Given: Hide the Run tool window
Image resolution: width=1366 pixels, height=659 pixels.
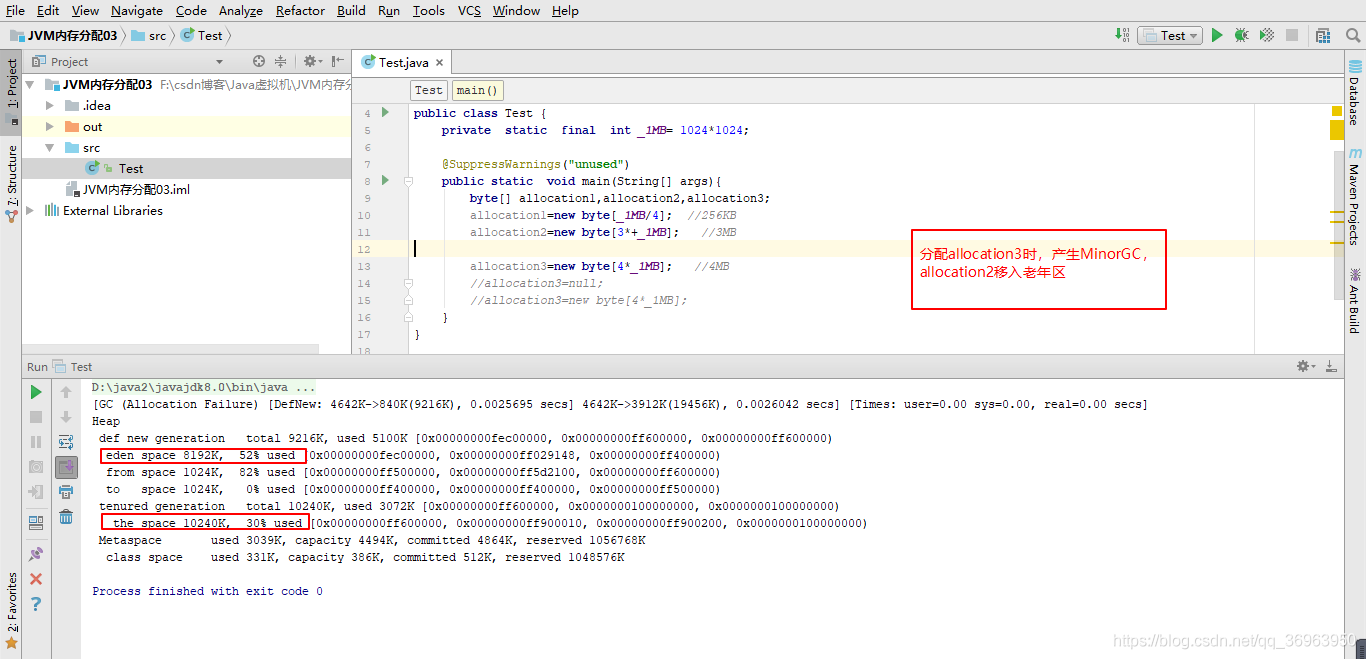Looking at the screenshot, I should 1333,367.
